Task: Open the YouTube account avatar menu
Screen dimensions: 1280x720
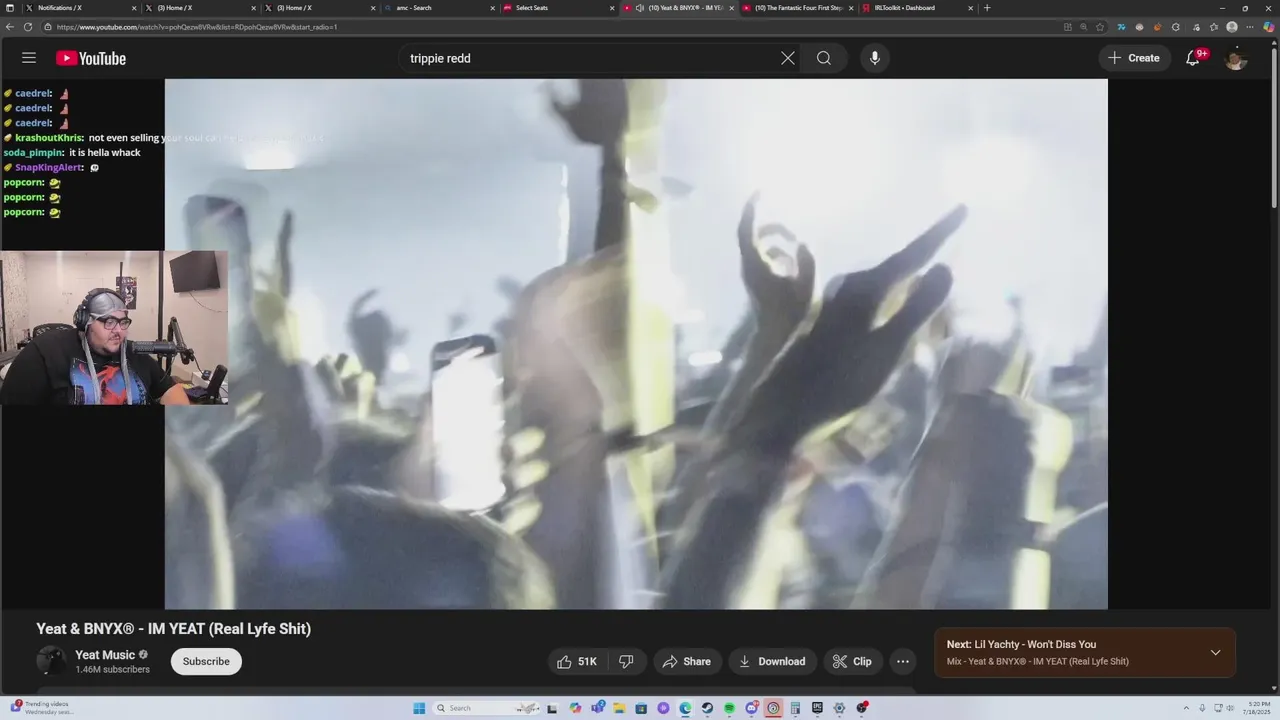Action: [x=1236, y=58]
